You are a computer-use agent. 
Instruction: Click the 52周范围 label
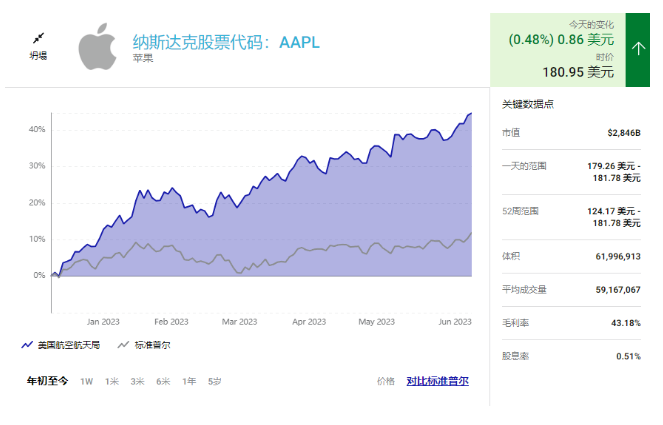[520, 211]
